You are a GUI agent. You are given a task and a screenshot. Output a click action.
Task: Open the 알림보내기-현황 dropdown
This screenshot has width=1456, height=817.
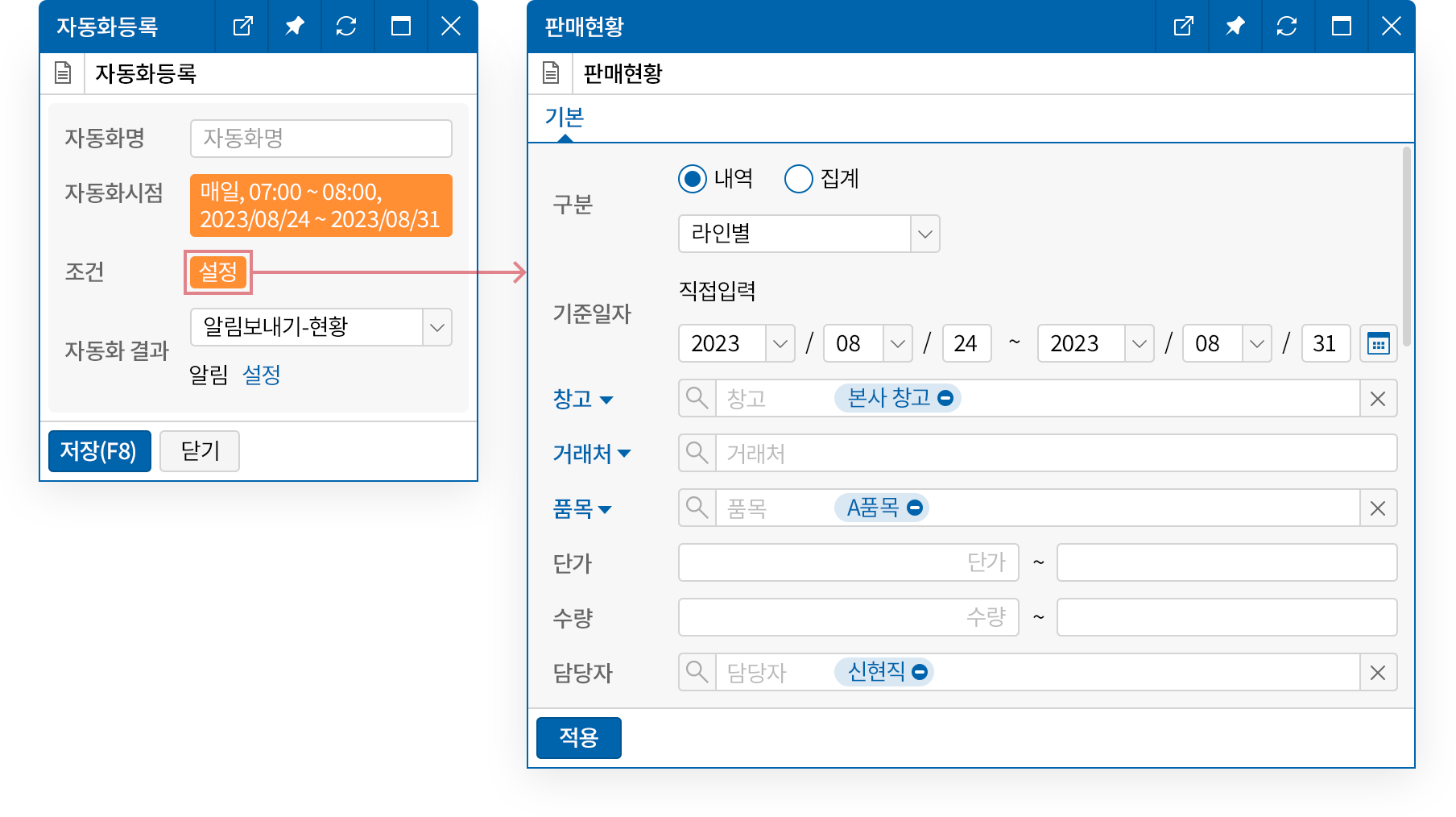(436, 327)
